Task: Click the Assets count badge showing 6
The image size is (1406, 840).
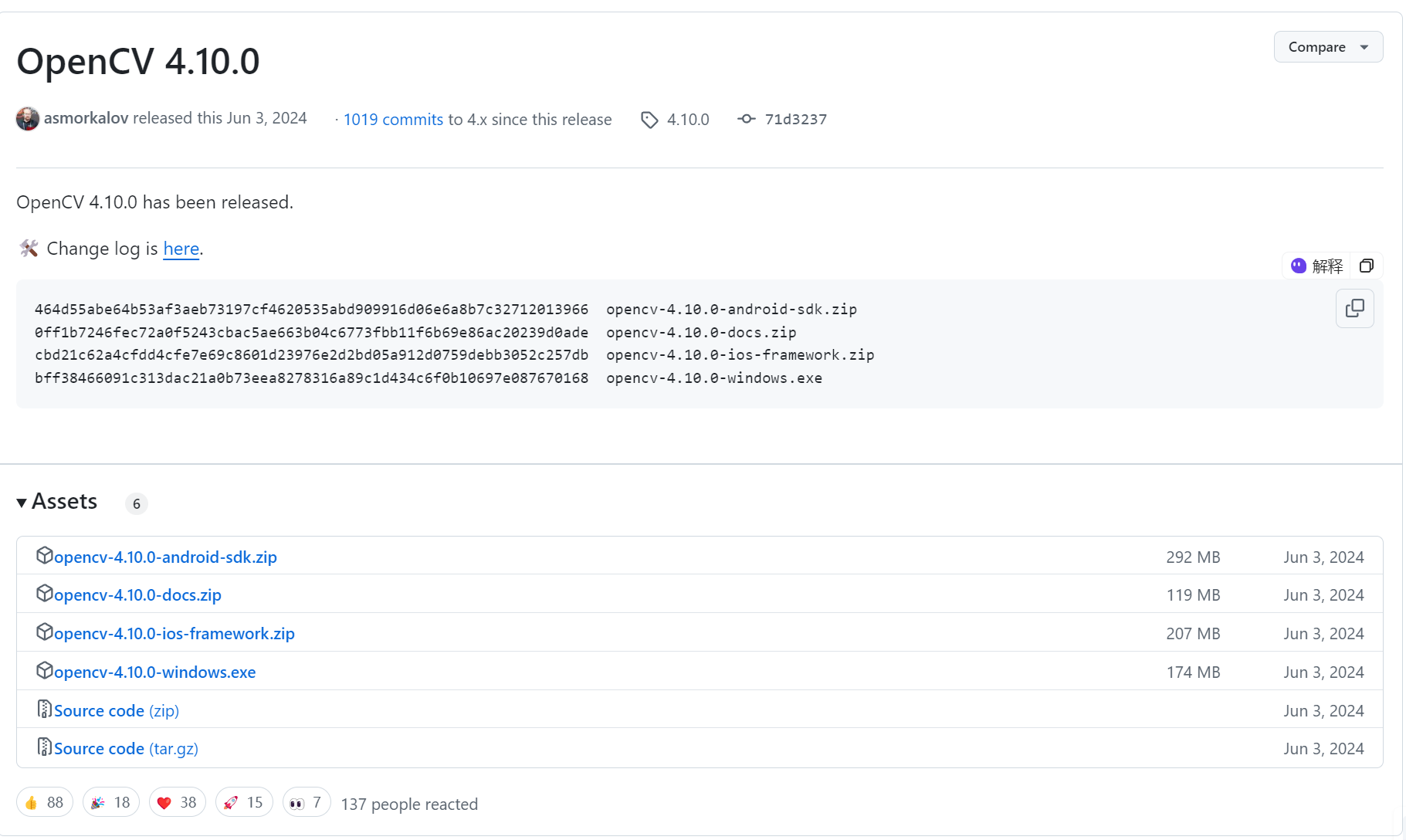Action: pos(137,504)
